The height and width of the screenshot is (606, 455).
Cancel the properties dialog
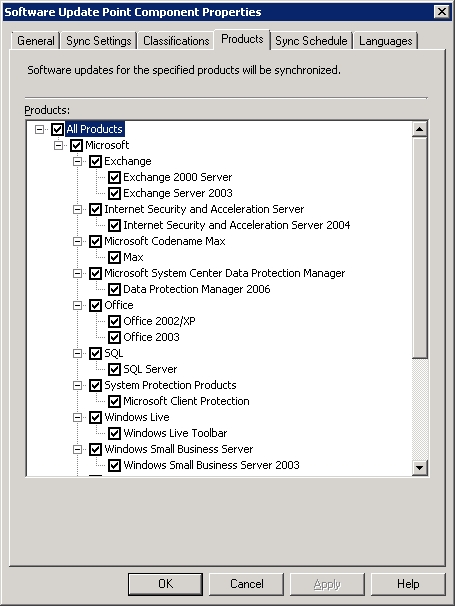click(x=247, y=584)
